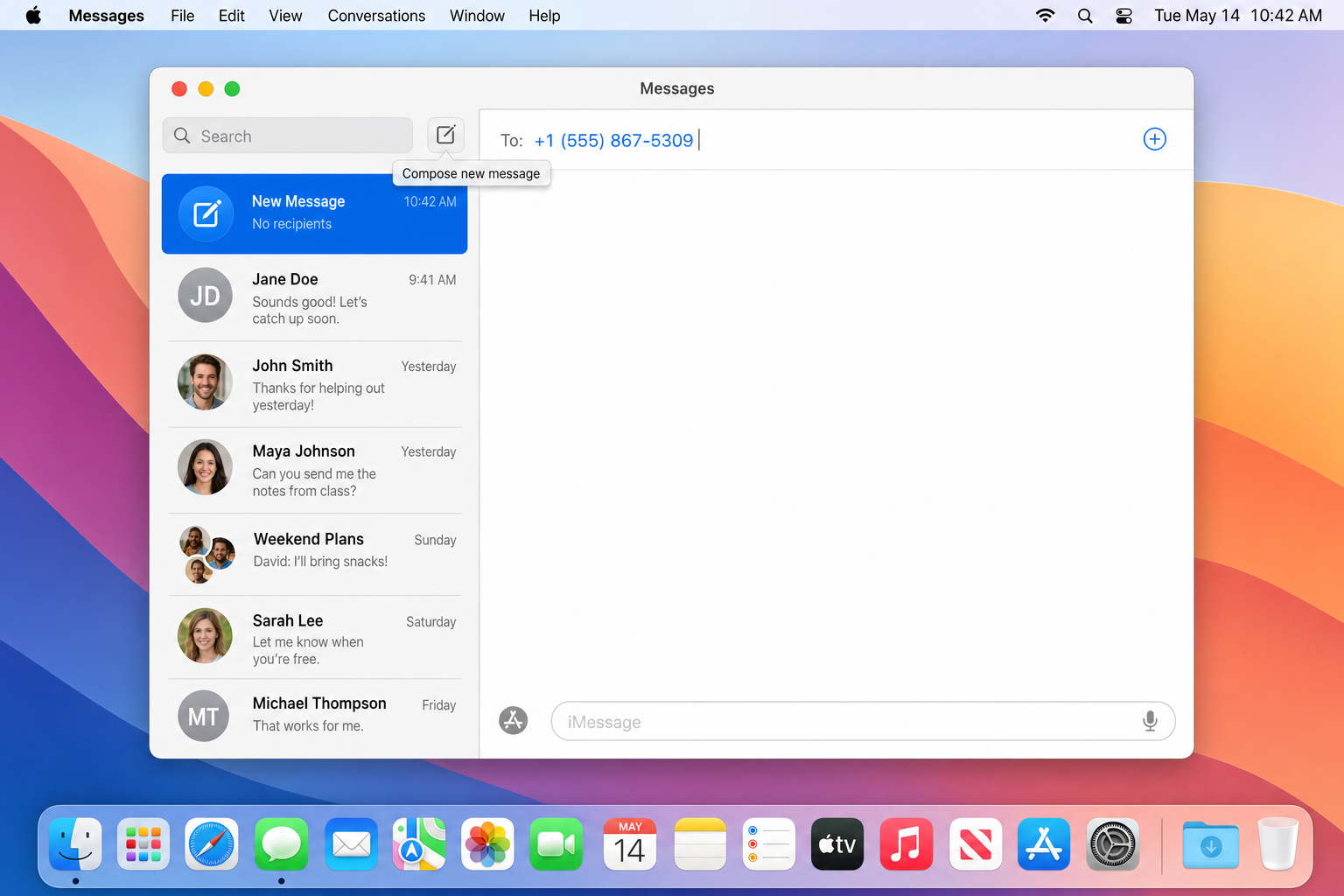Launch Safari from the dock
1344x896 pixels.
[x=212, y=844]
